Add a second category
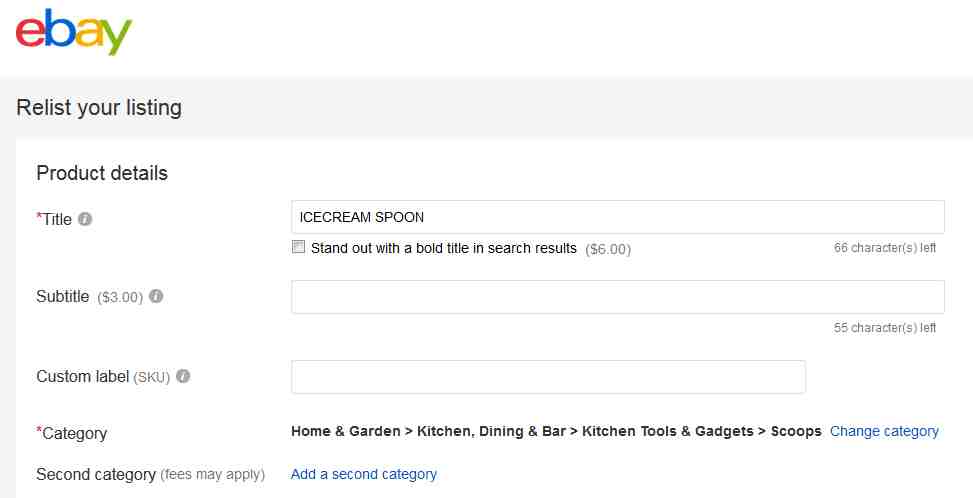 364,474
